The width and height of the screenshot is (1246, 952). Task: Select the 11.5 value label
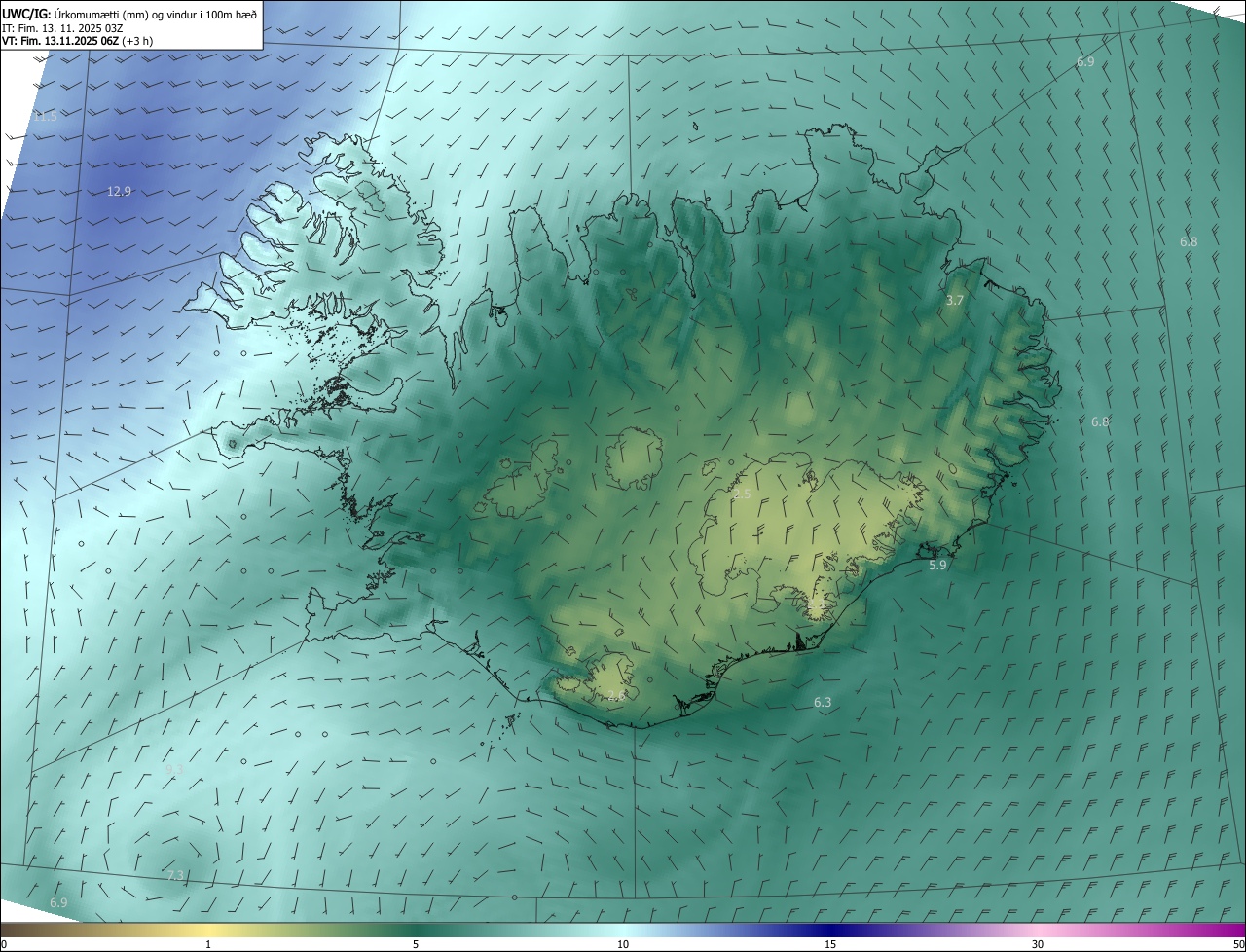click(46, 117)
